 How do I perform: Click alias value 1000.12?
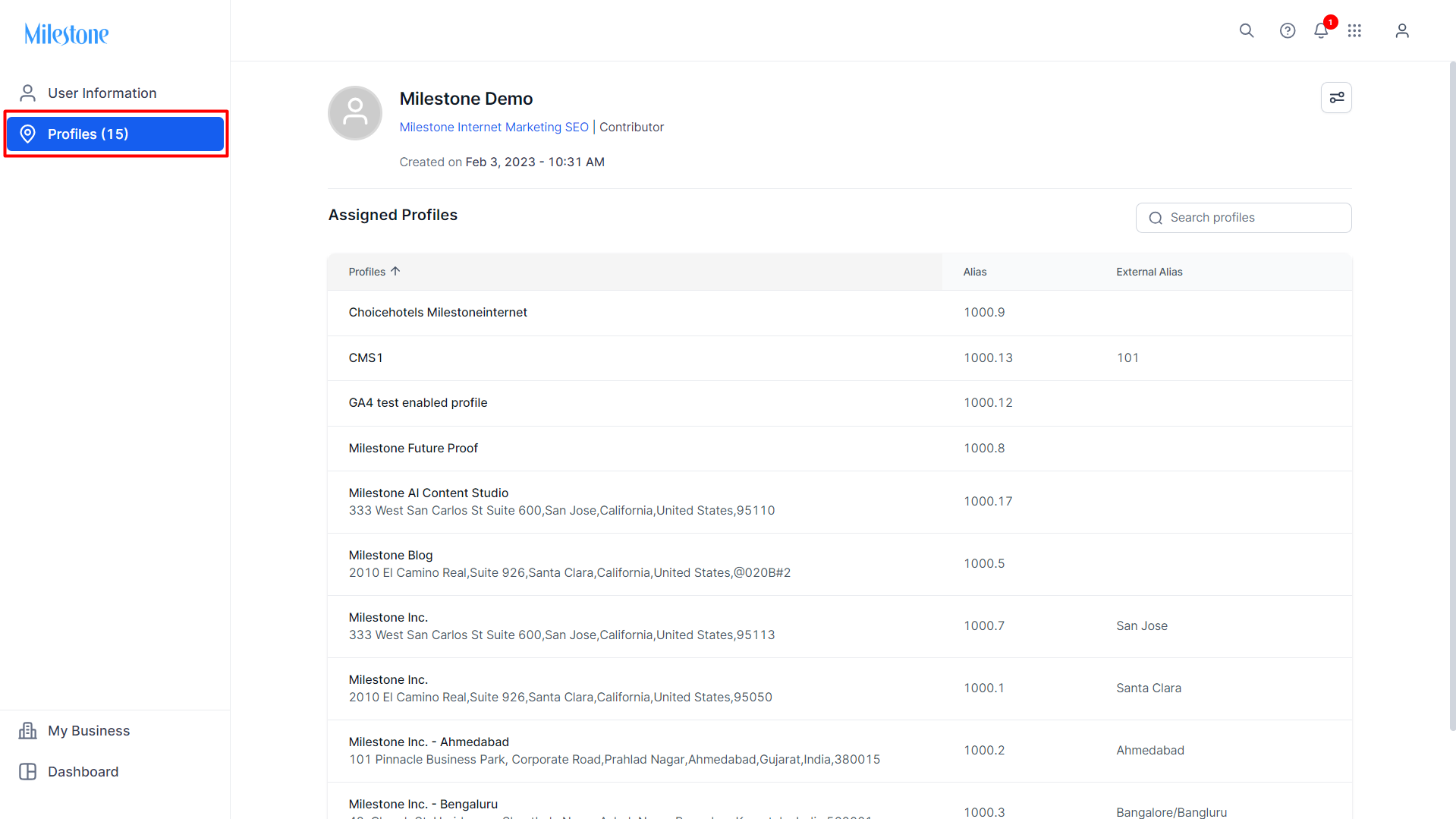click(x=988, y=403)
